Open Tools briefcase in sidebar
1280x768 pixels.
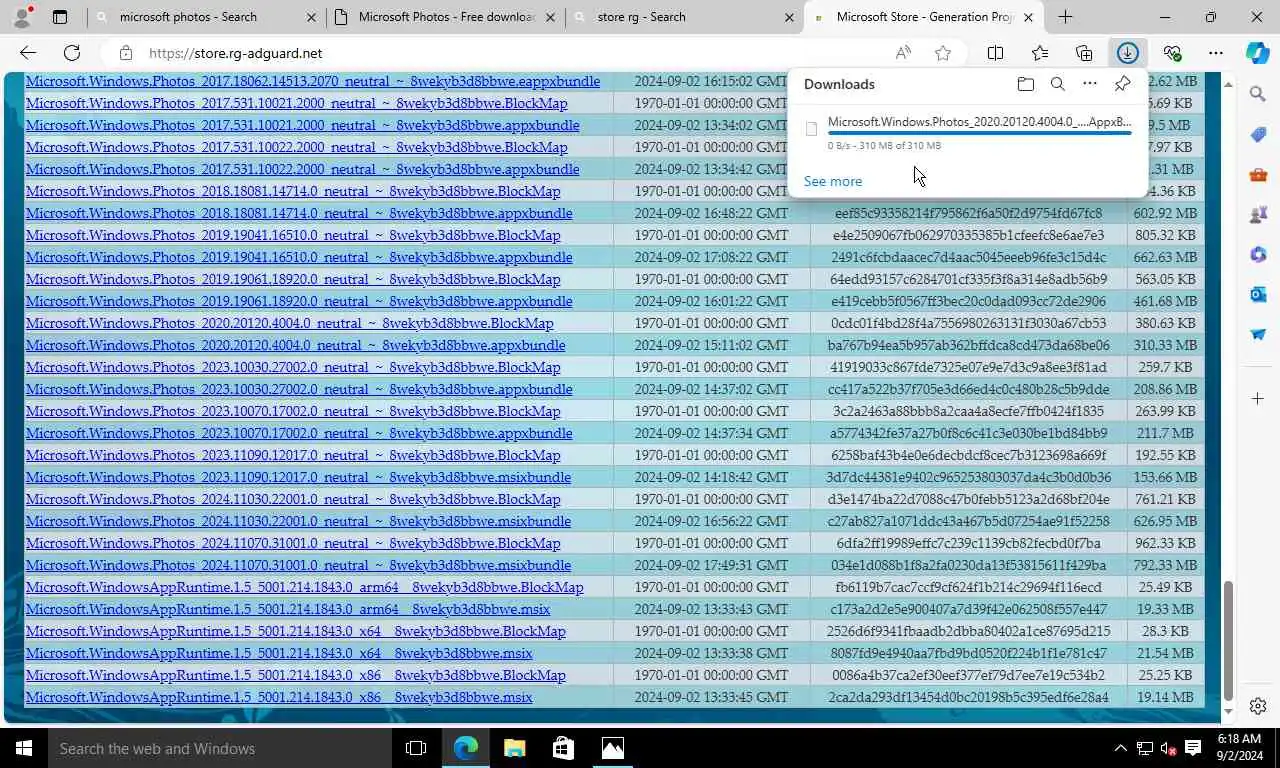coord(1258,175)
